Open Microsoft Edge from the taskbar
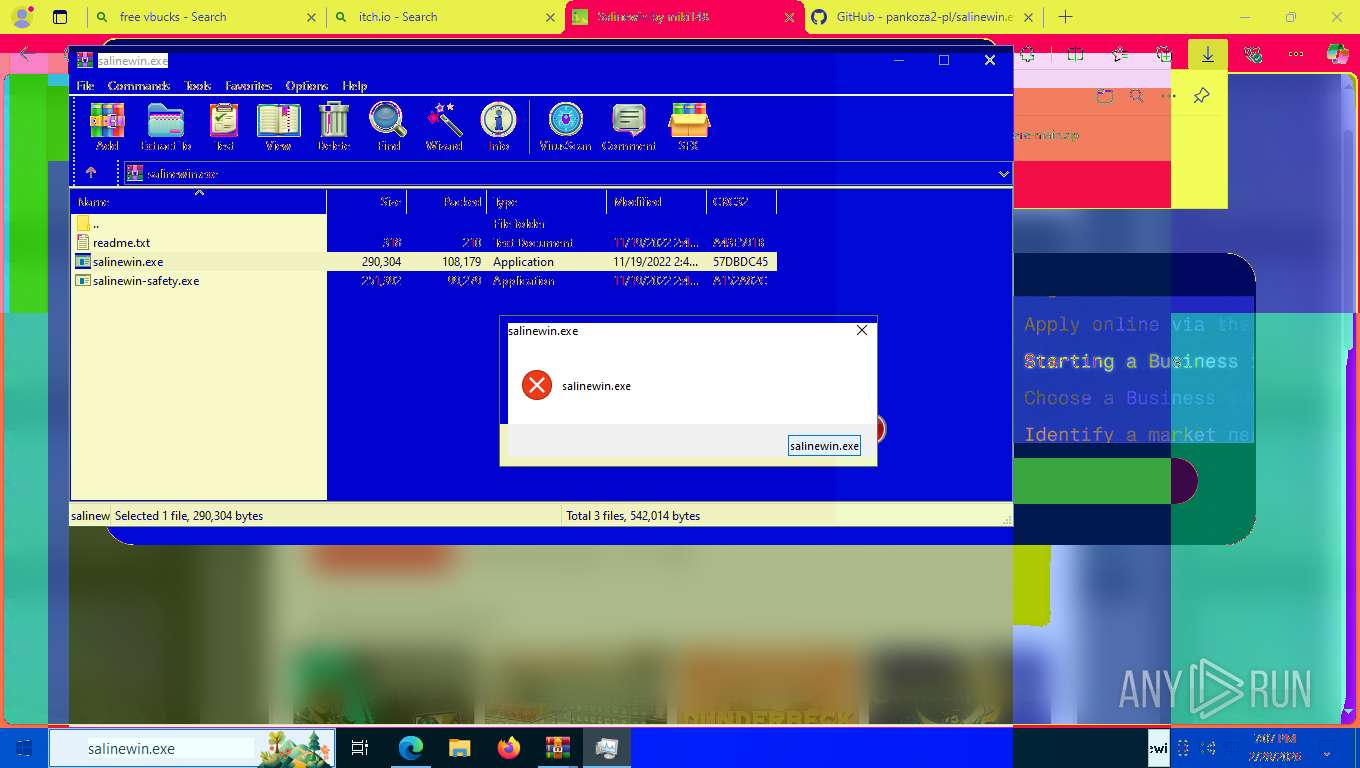This screenshot has width=1360, height=768. click(x=411, y=748)
